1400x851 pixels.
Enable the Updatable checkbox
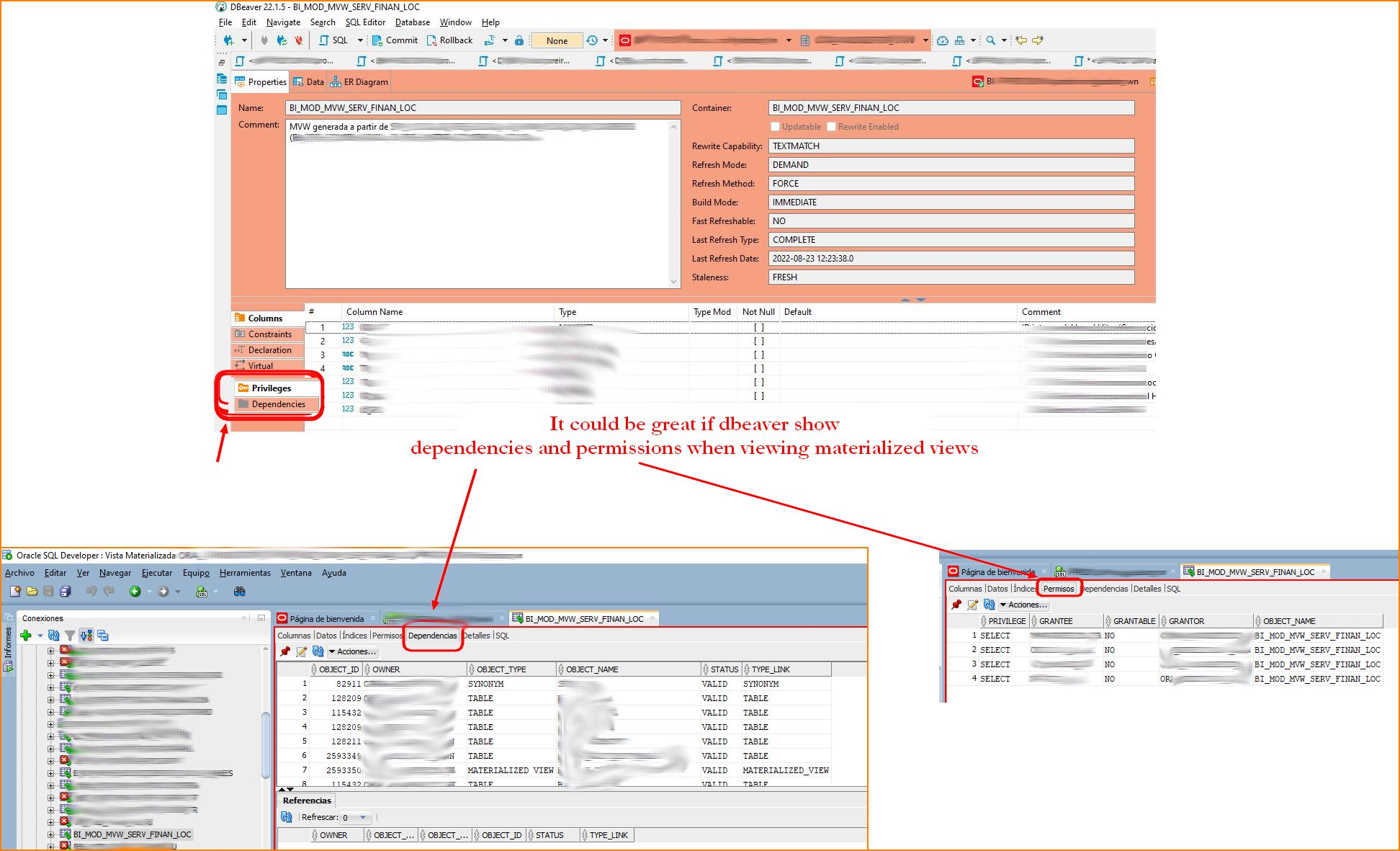tap(775, 126)
